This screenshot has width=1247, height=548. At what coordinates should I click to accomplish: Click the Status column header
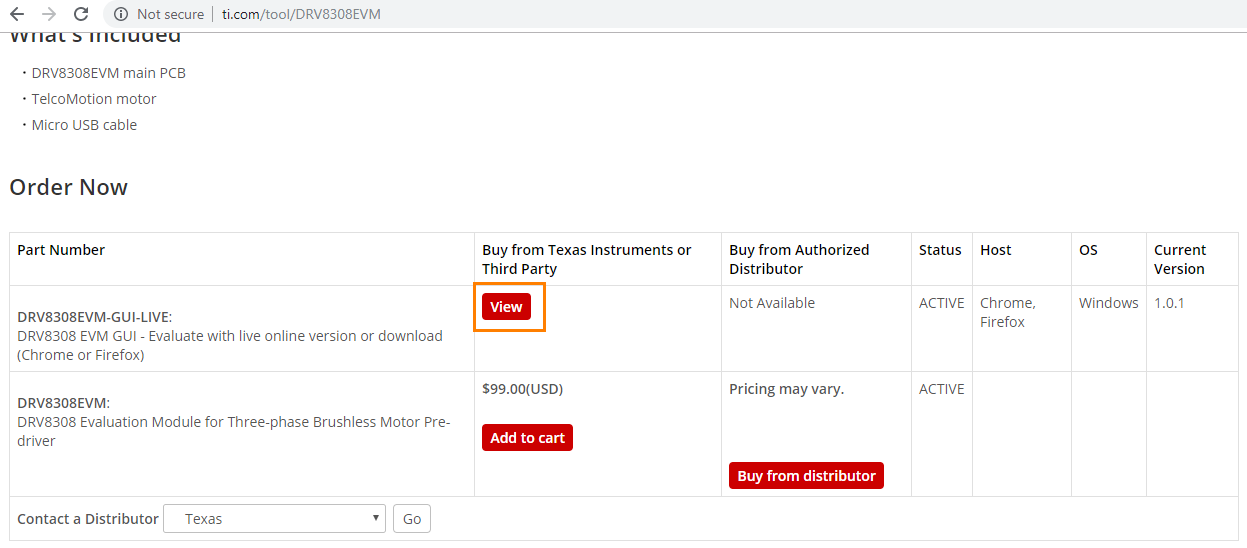tap(940, 250)
